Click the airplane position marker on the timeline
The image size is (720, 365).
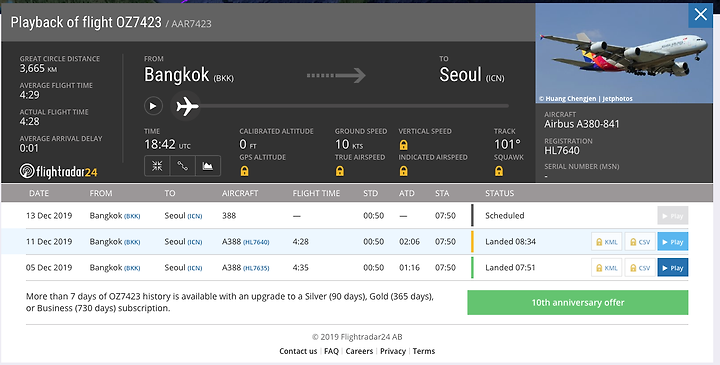186,106
